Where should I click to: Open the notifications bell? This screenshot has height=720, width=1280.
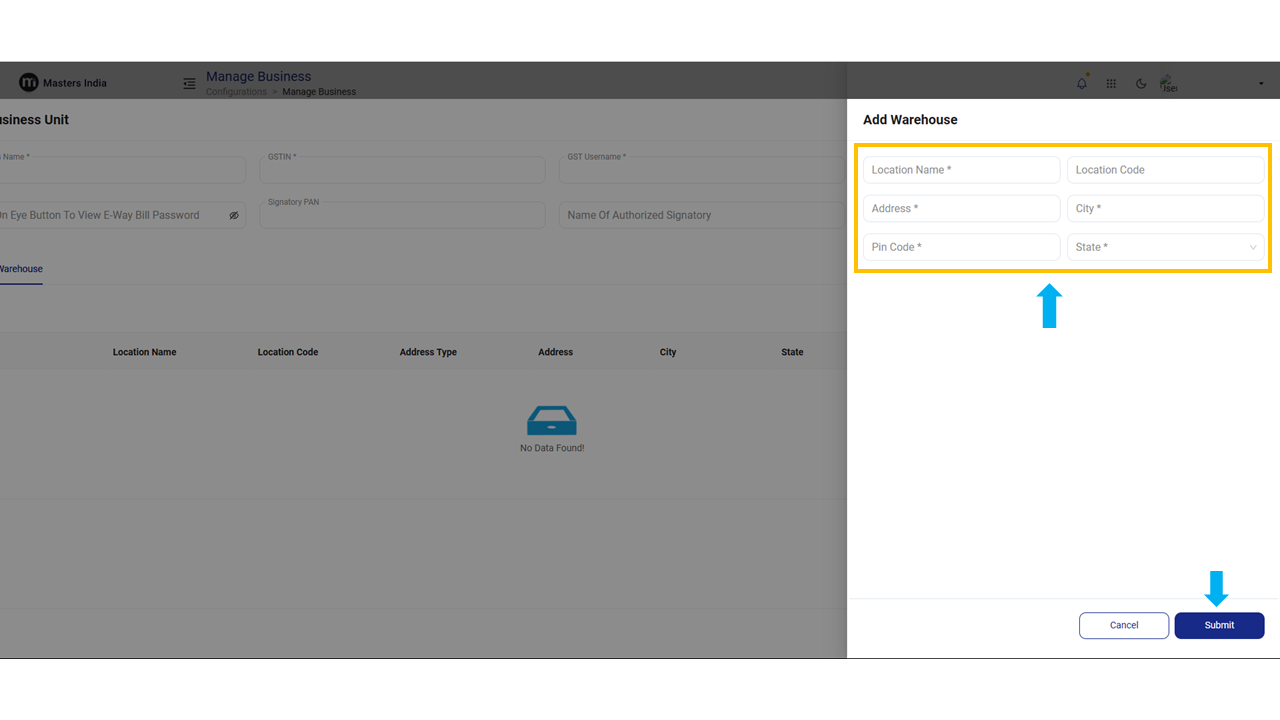1081,84
